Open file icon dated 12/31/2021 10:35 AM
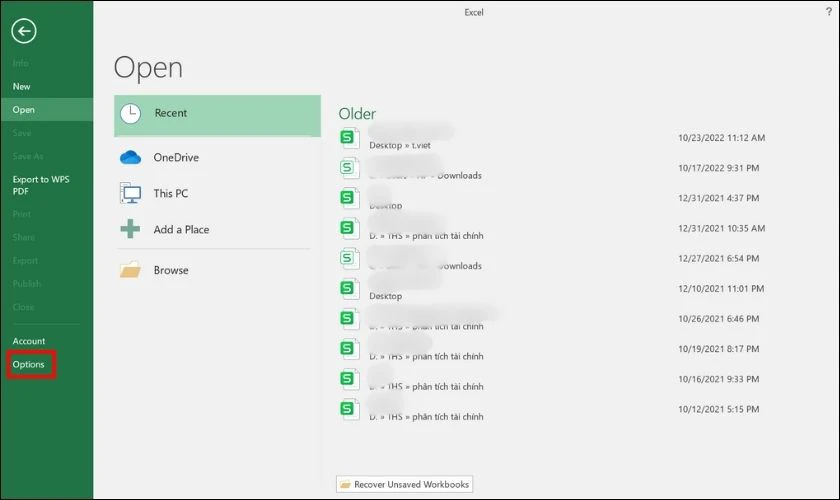This screenshot has height=500, width=840. point(349,228)
